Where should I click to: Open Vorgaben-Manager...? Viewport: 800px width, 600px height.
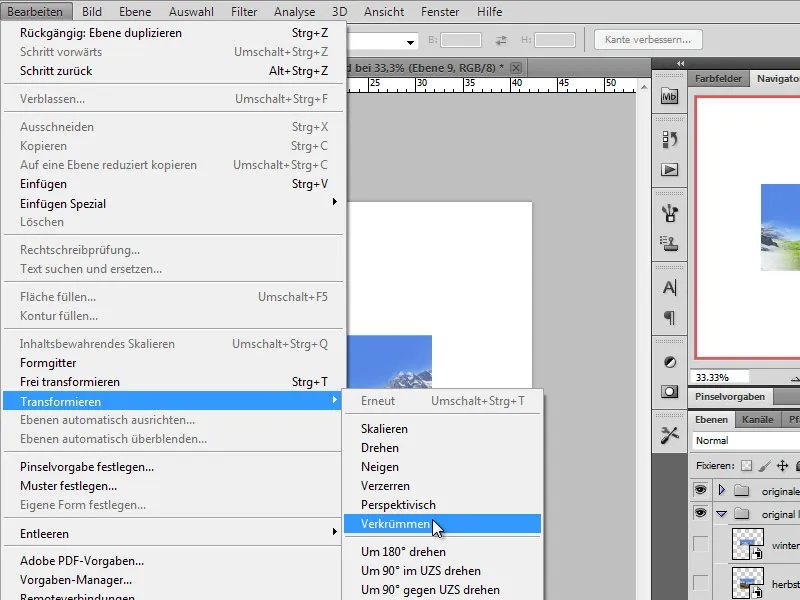tap(174, 580)
